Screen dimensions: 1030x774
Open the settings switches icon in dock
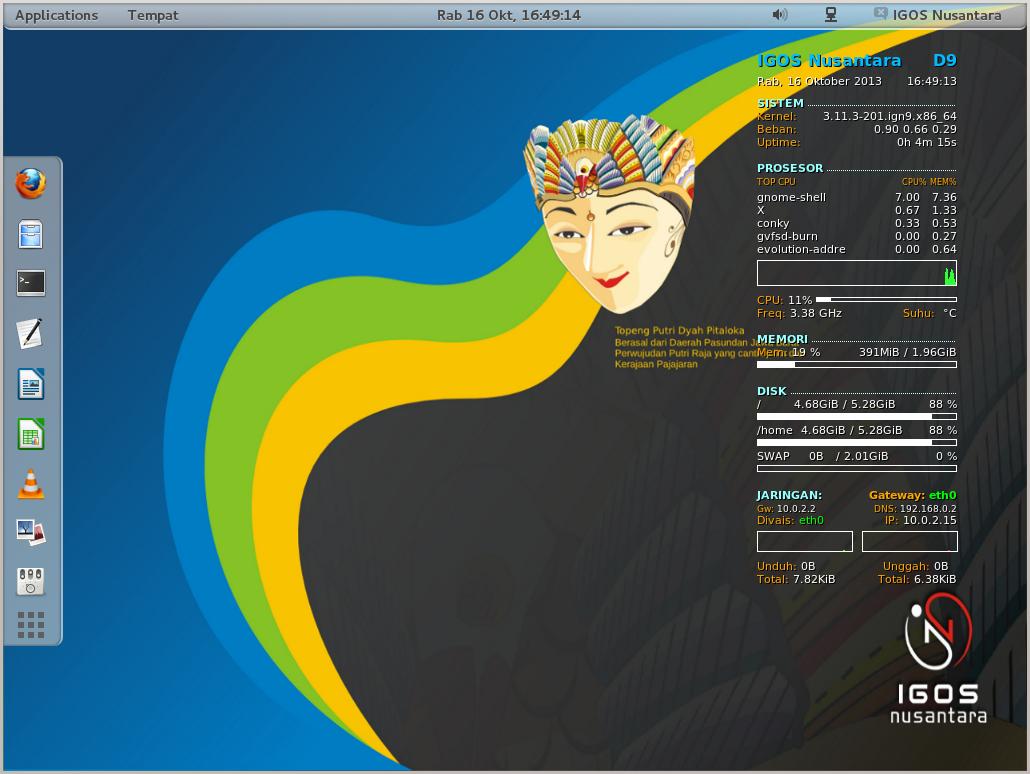coord(31,581)
